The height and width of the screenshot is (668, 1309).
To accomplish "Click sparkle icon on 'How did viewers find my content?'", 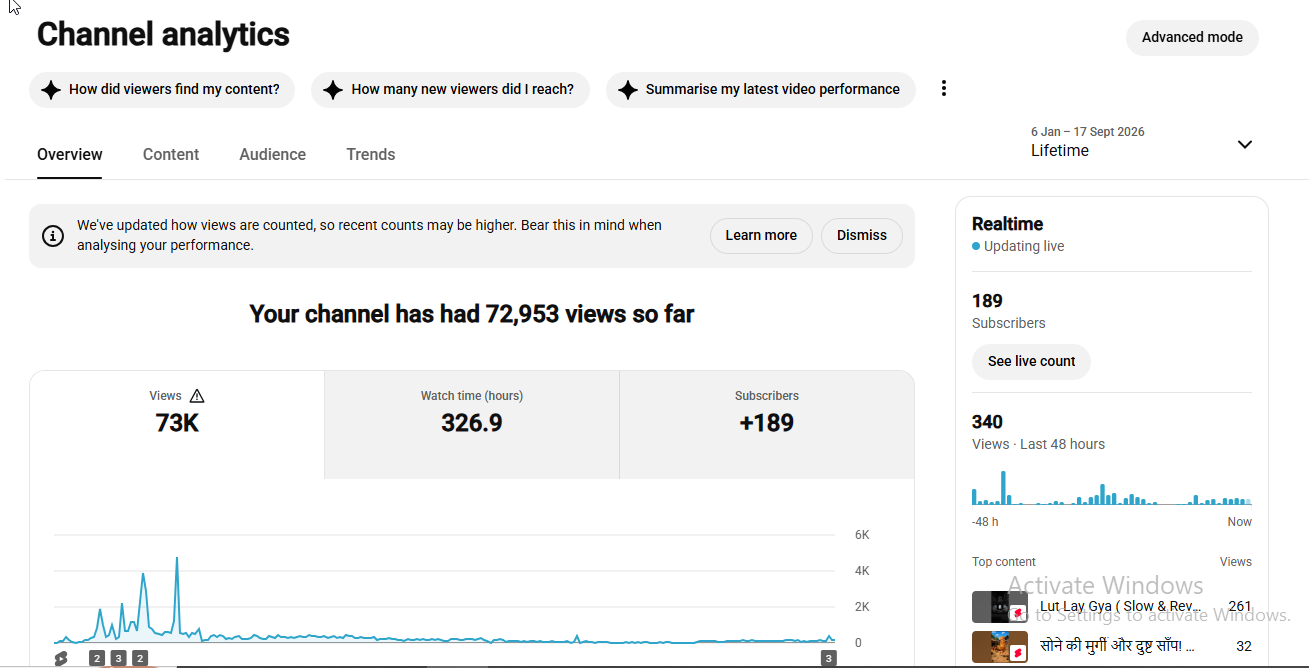I will pyautogui.click(x=51, y=90).
